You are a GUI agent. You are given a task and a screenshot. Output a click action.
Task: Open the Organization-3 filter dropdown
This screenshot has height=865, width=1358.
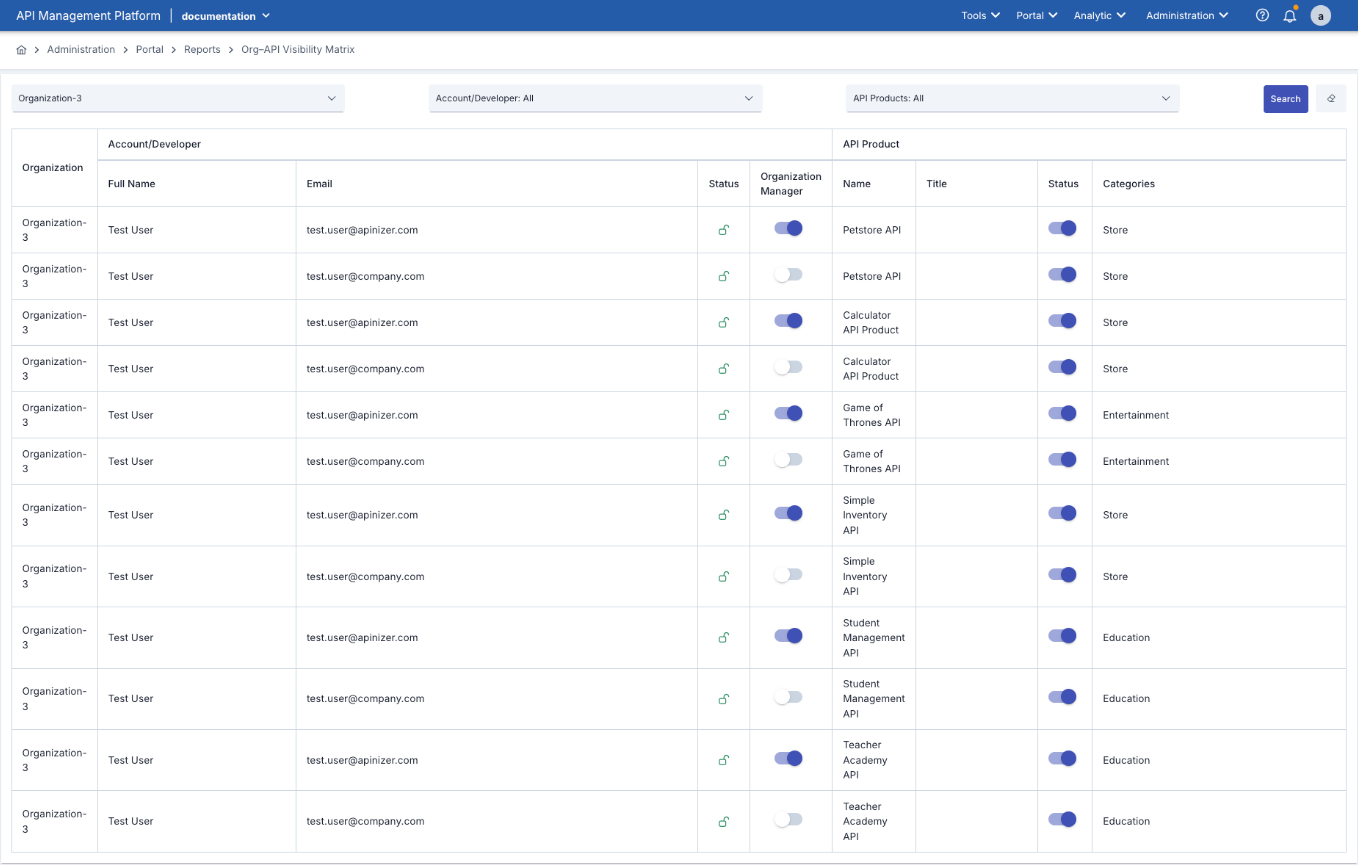point(178,98)
